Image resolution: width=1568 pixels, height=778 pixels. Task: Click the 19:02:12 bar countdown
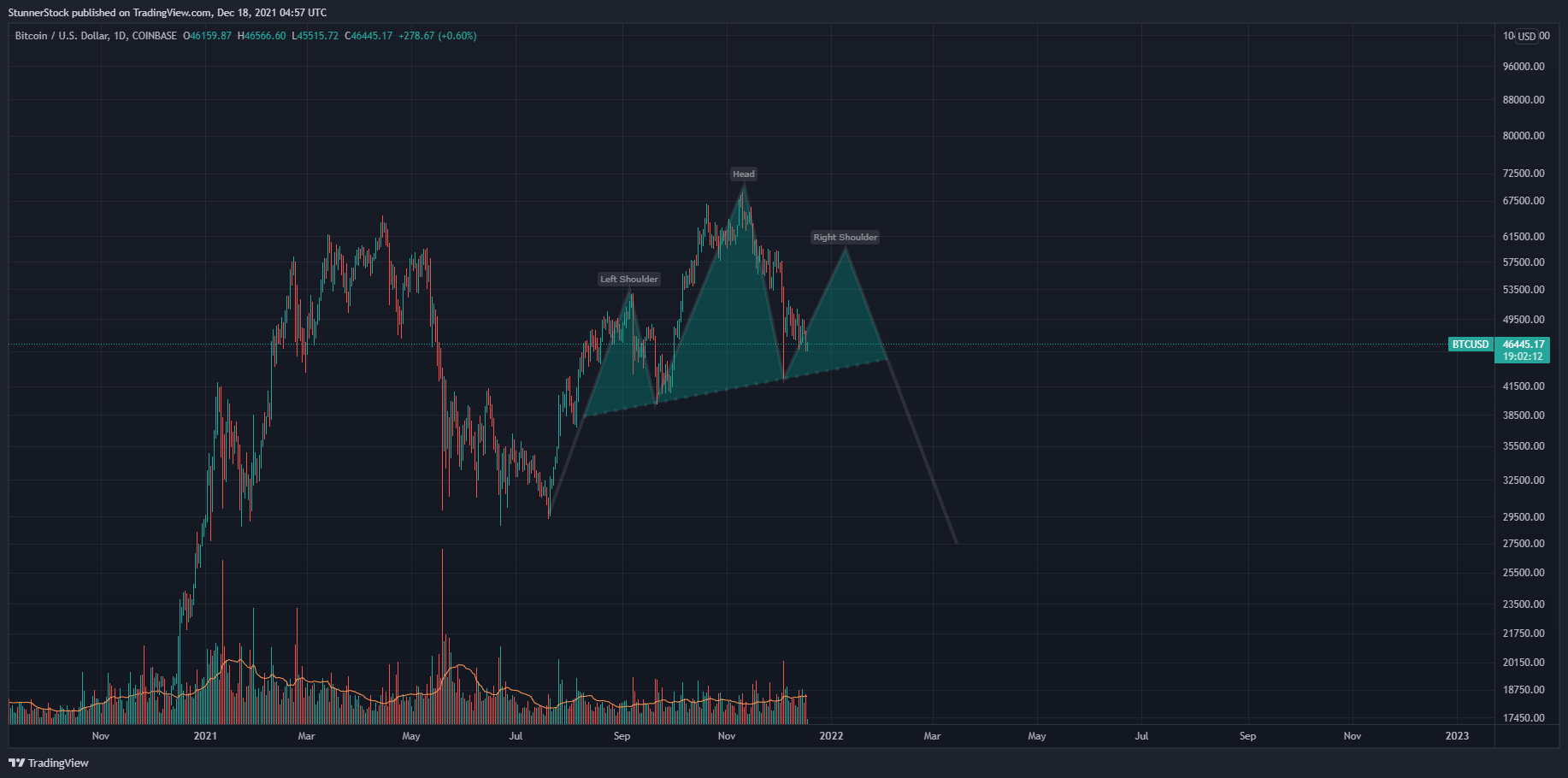point(1524,357)
